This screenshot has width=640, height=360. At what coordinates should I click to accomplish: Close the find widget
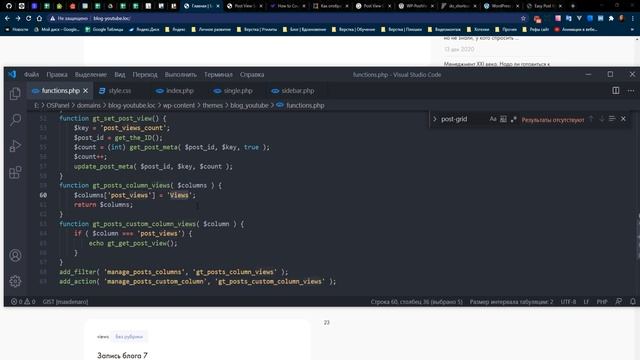tap(623, 119)
